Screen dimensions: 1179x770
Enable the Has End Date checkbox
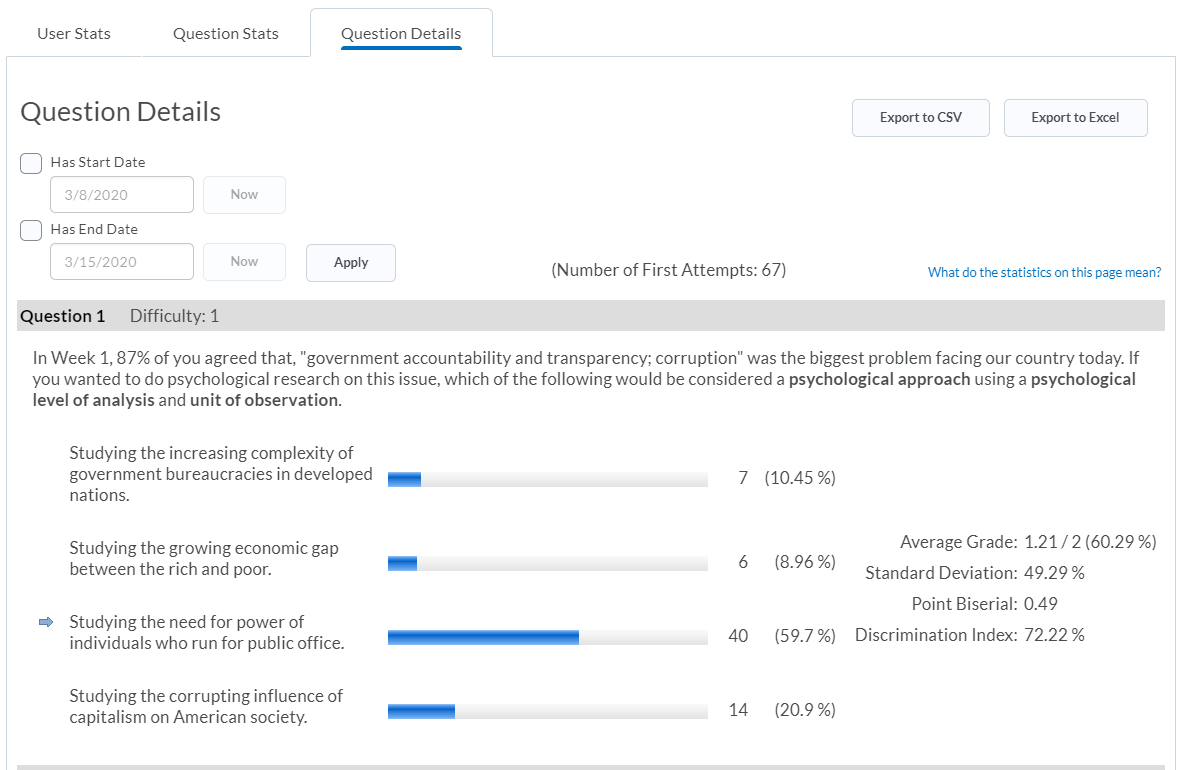pyautogui.click(x=31, y=230)
